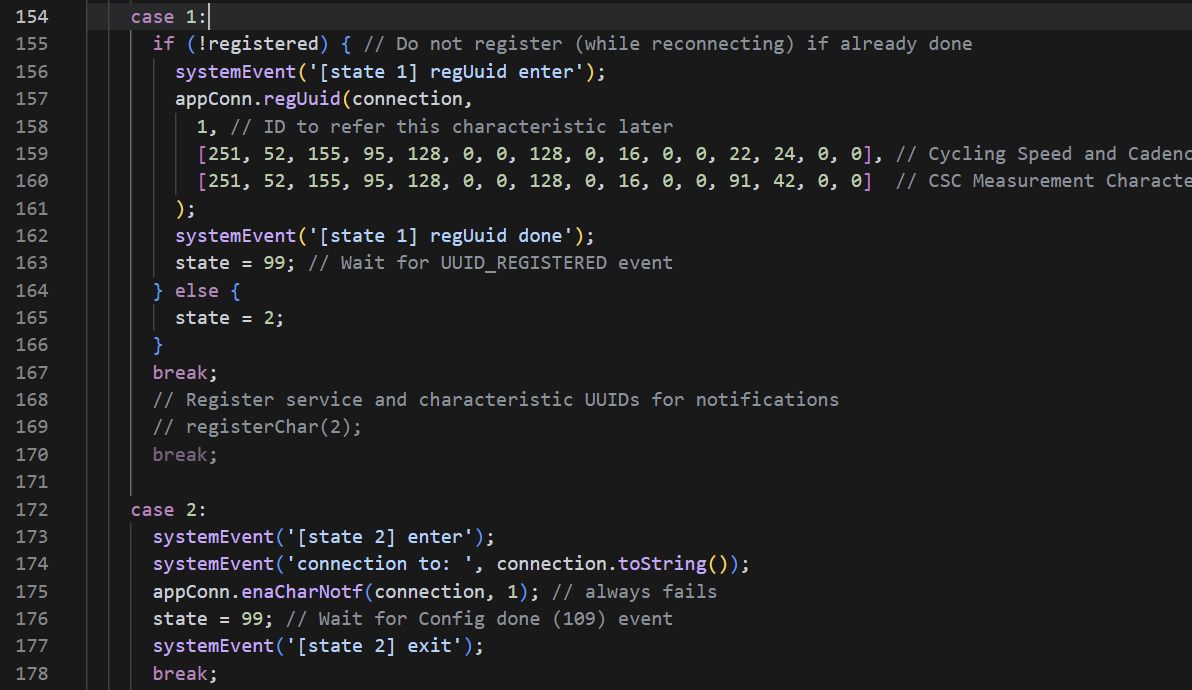Place cursor on the "state = 2;" assignment
Viewport: 1192px width, 690px height.
coord(229,318)
